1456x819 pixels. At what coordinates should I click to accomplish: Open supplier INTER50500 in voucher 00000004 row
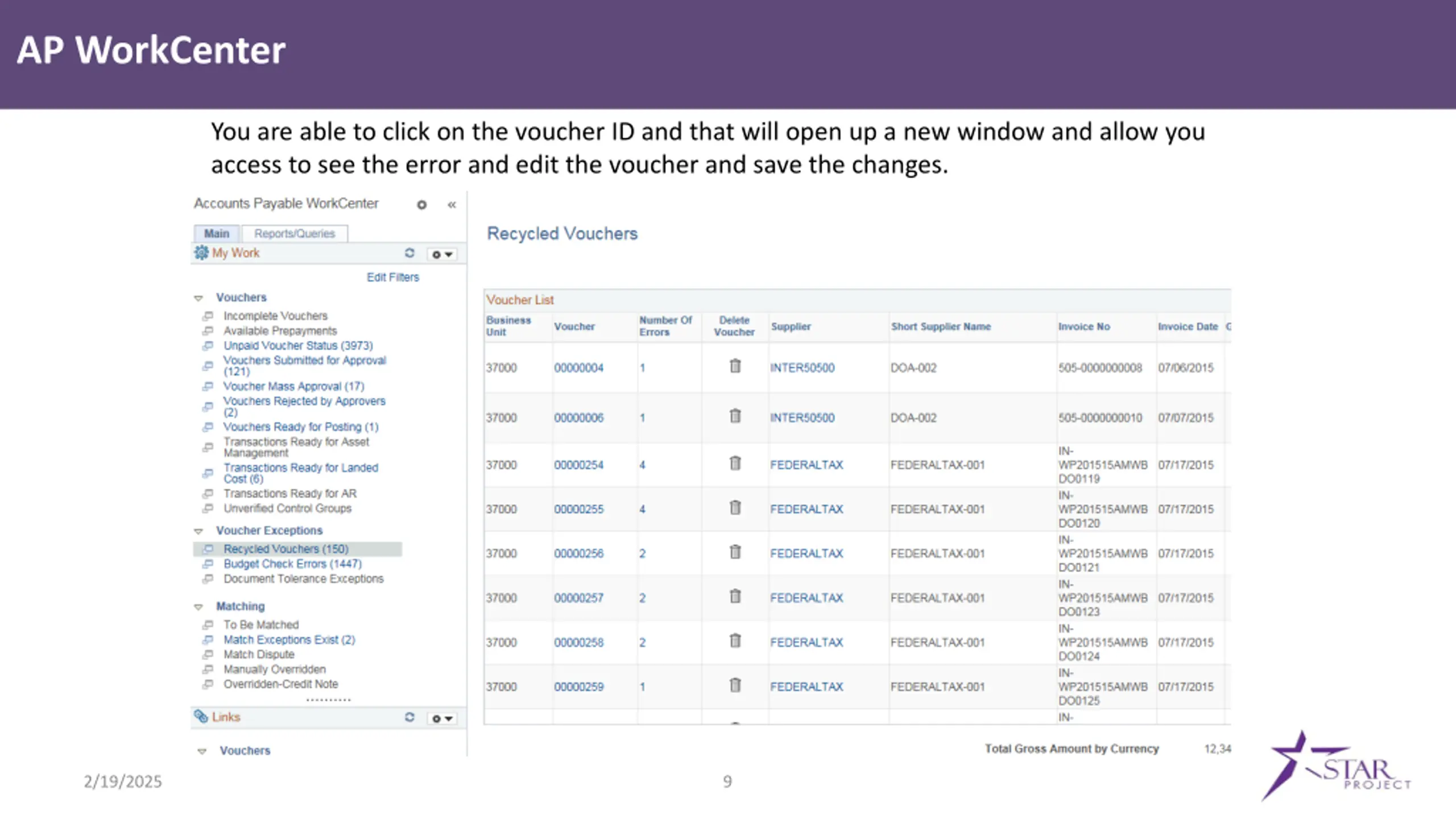(803, 368)
